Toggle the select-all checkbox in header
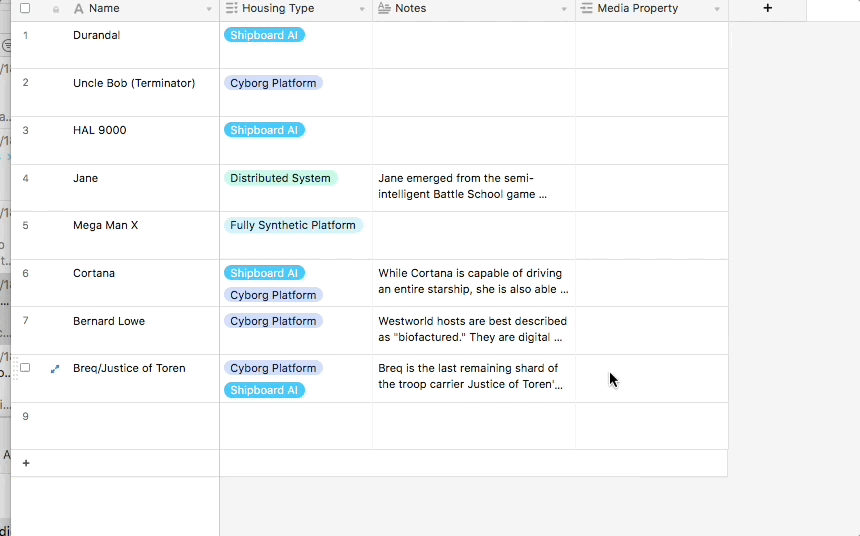The image size is (860, 536). [25, 8]
